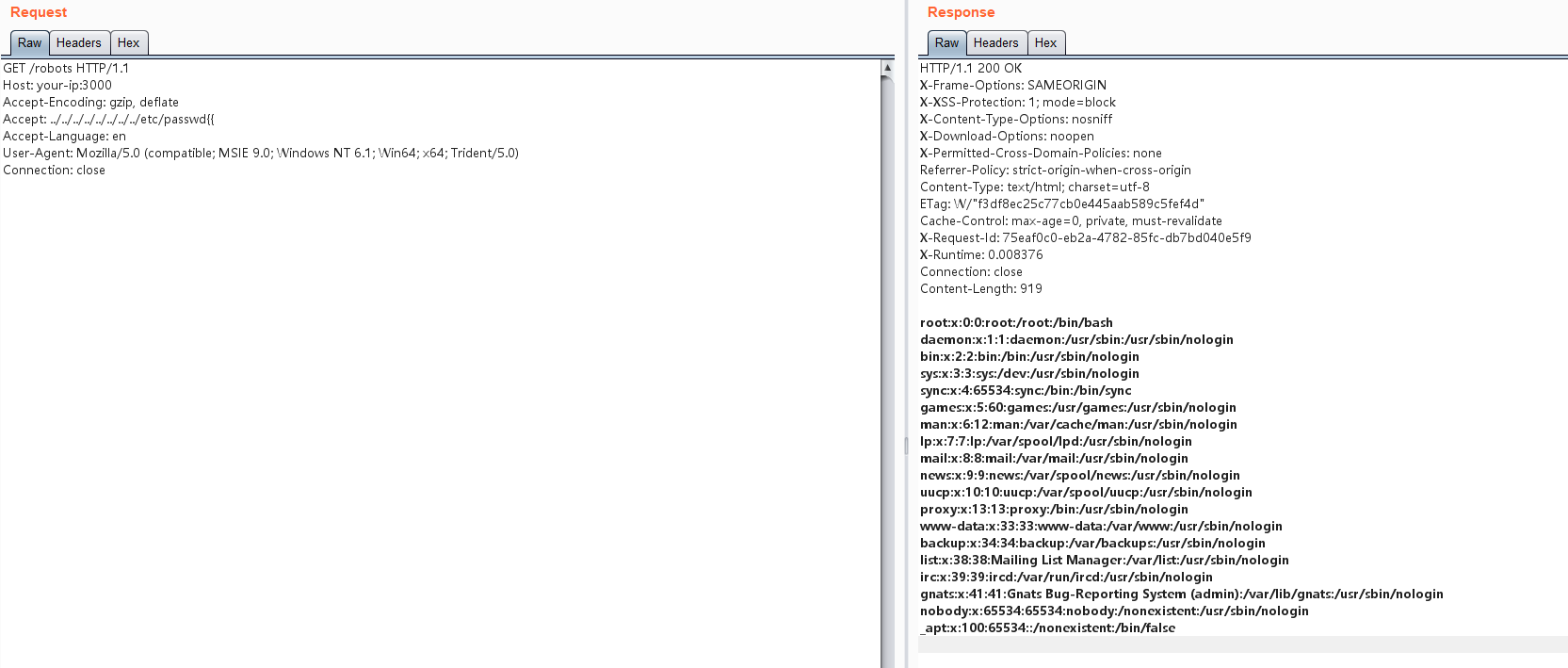
Task: Click the list:x:38:38 Mailing List Manager entry
Action: pos(1105,561)
